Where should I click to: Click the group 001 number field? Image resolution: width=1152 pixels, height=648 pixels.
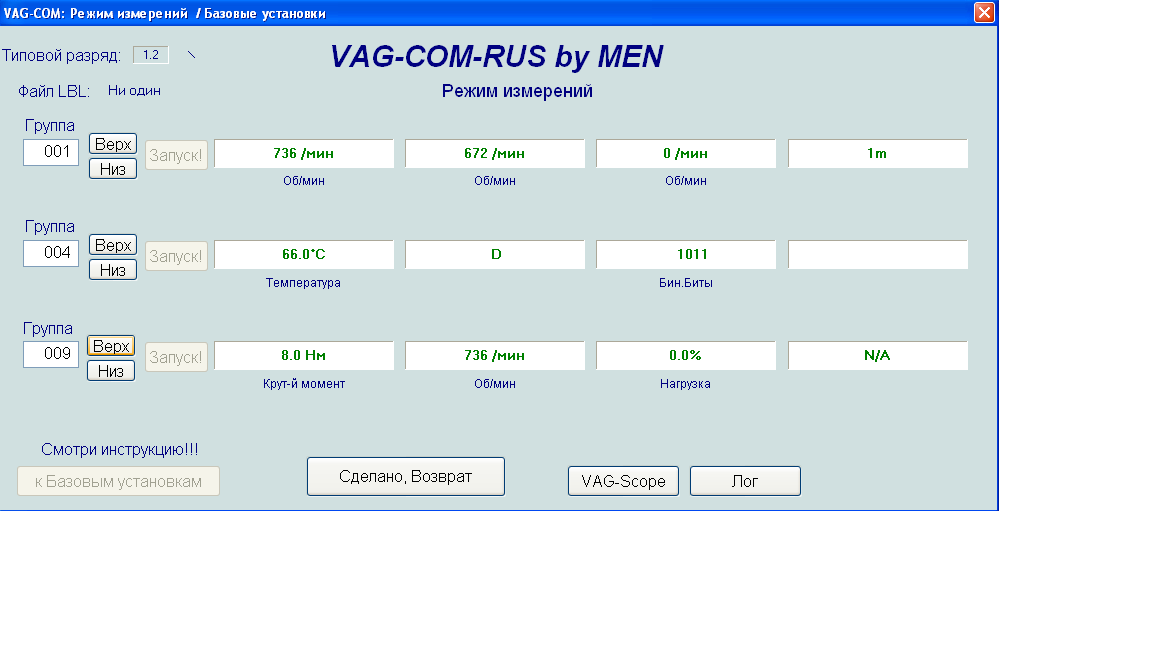[51, 152]
